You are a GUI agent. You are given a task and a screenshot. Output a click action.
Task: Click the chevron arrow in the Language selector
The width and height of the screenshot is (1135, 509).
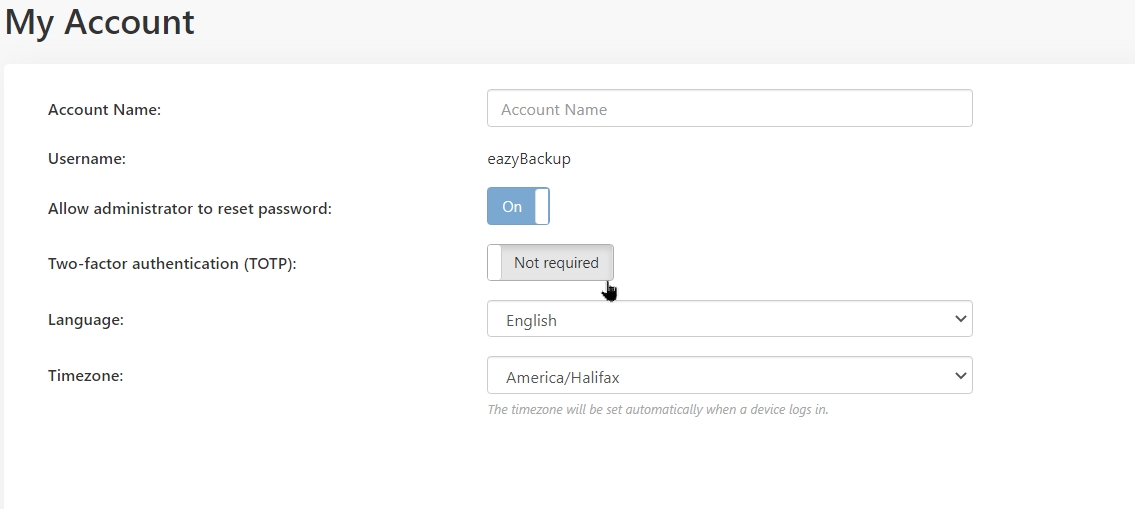pos(961,319)
